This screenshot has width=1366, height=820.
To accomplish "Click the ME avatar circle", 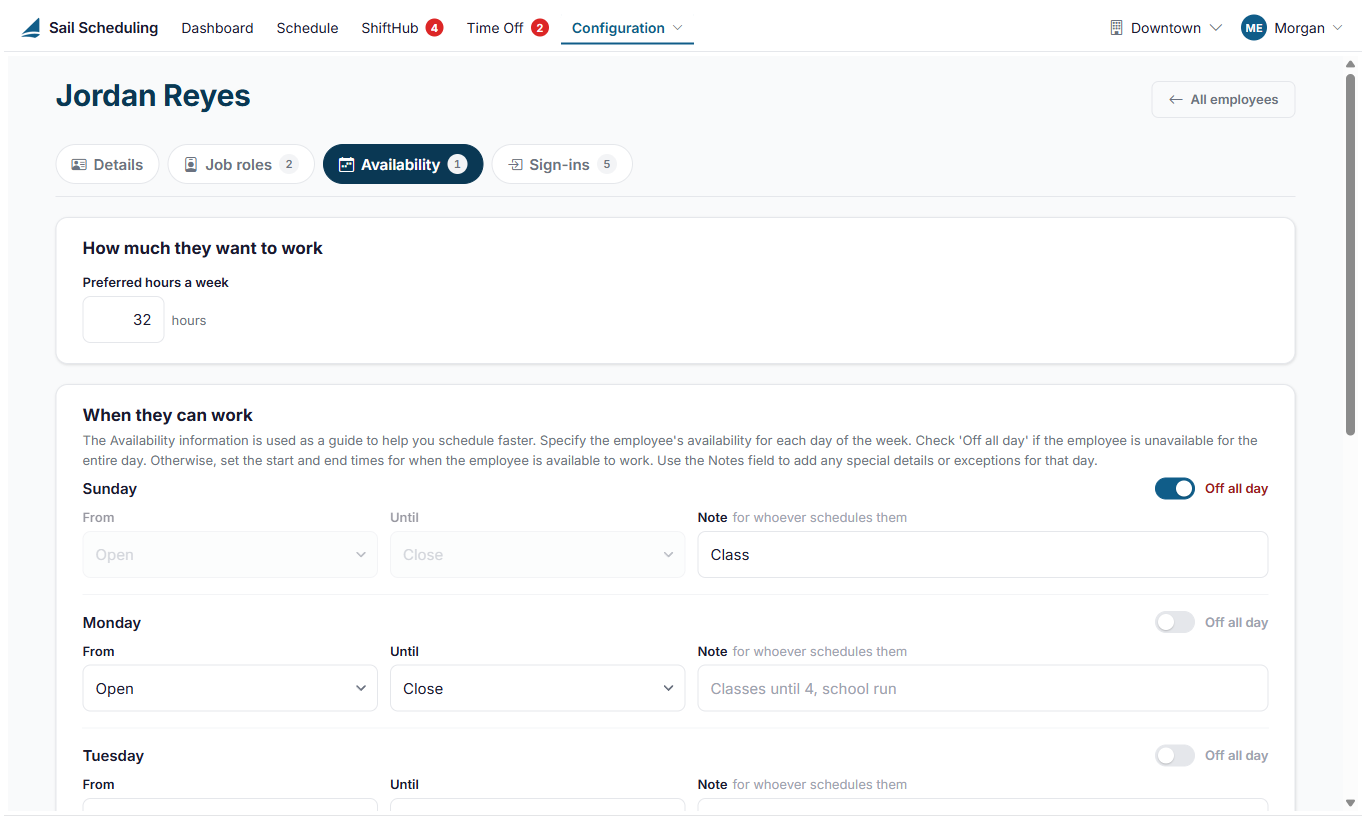I will 1254,28.
